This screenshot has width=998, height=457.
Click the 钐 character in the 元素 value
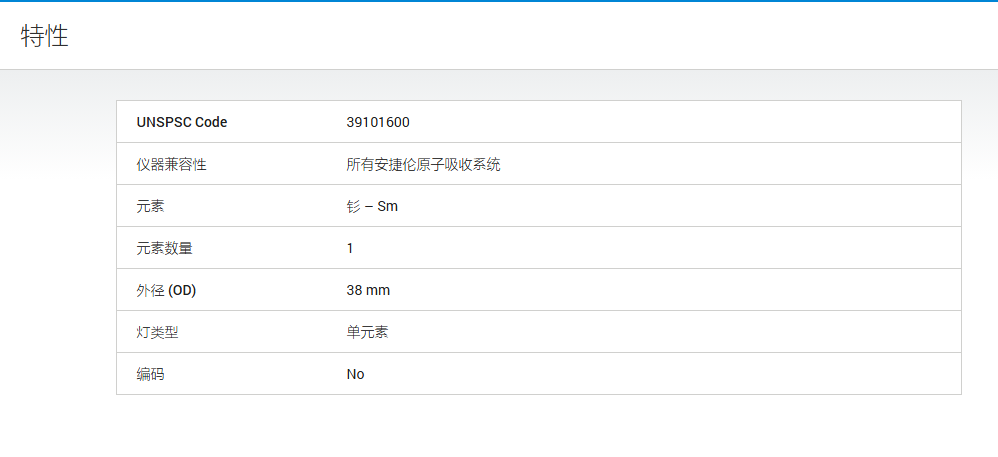tap(353, 207)
